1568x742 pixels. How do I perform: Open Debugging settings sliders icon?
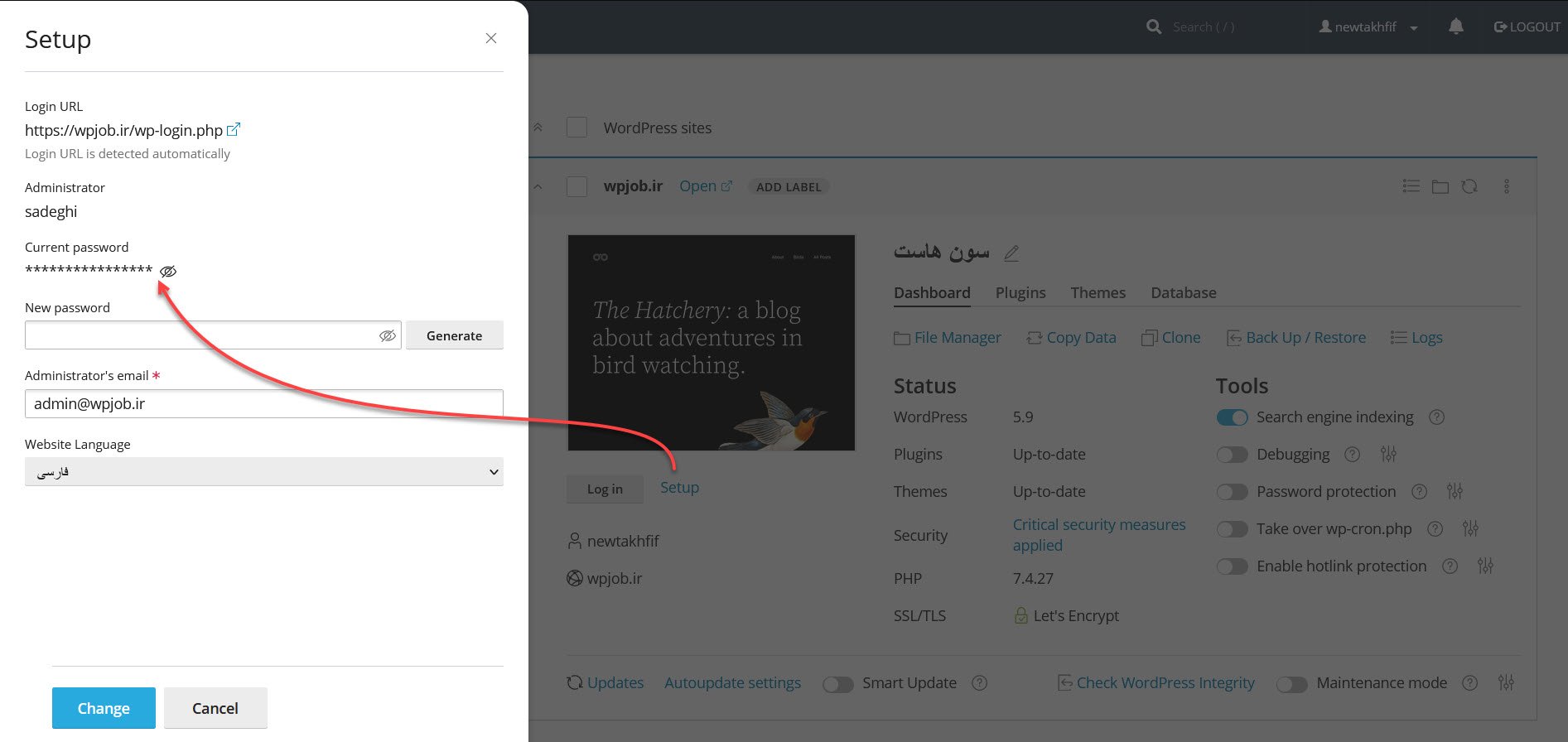coord(1389,454)
